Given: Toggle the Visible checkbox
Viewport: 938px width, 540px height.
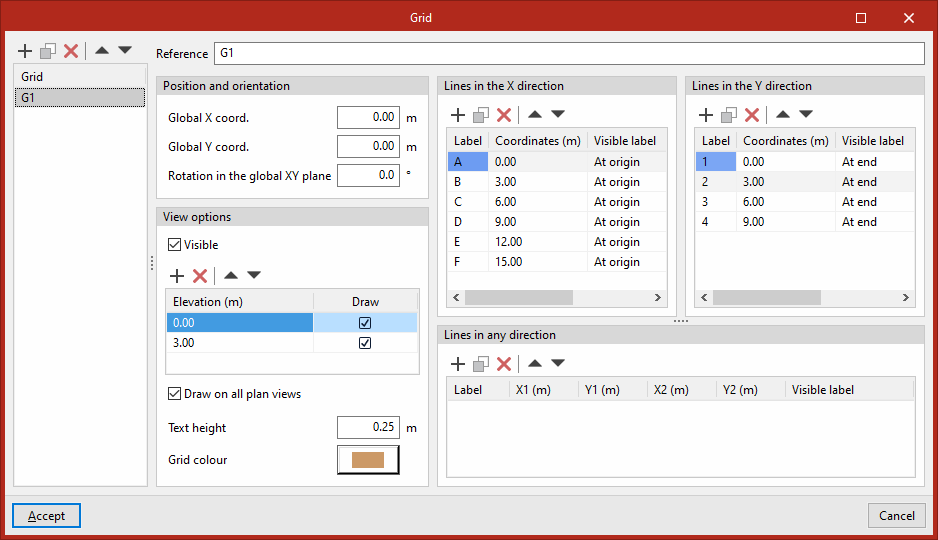Looking at the screenshot, I should coord(174,245).
